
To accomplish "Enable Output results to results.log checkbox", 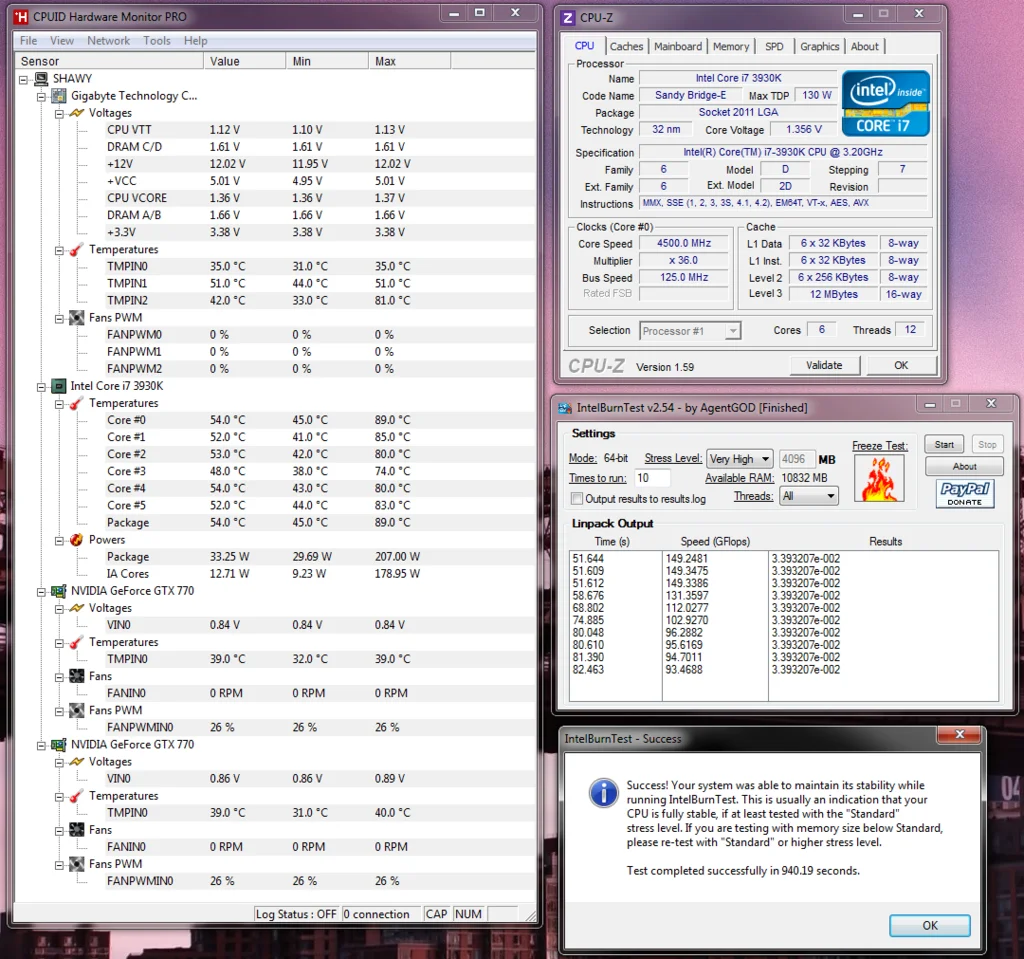I will pos(577,499).
